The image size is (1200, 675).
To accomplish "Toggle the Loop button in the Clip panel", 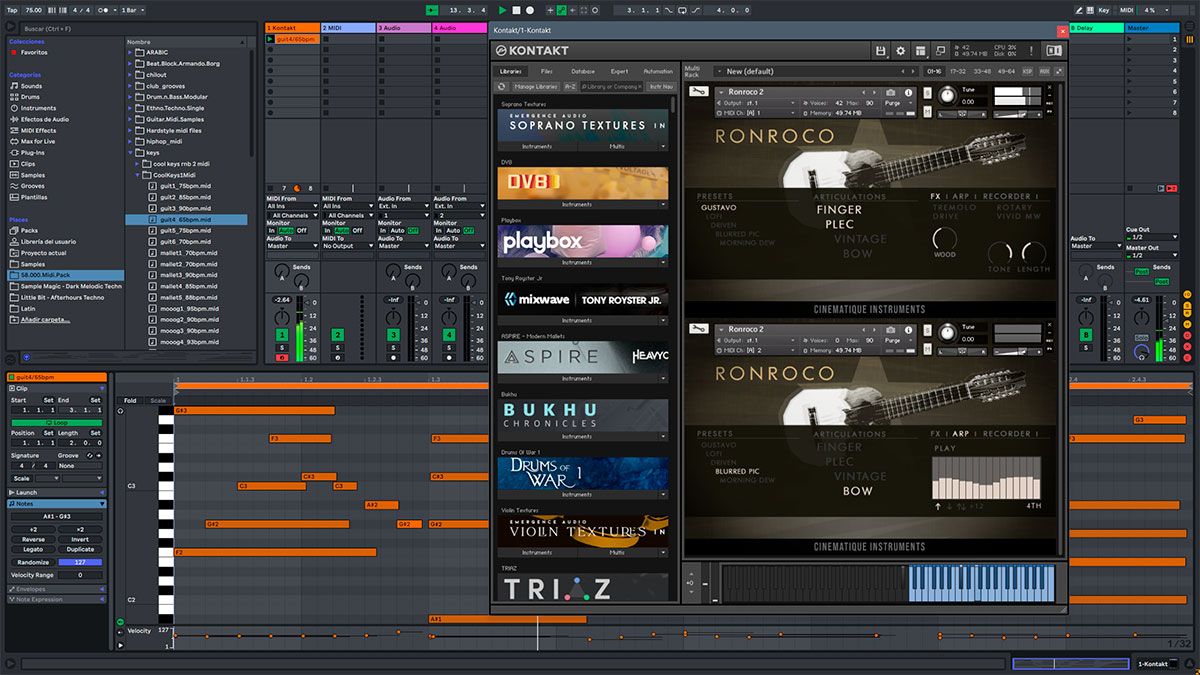I will coord(57,422).
